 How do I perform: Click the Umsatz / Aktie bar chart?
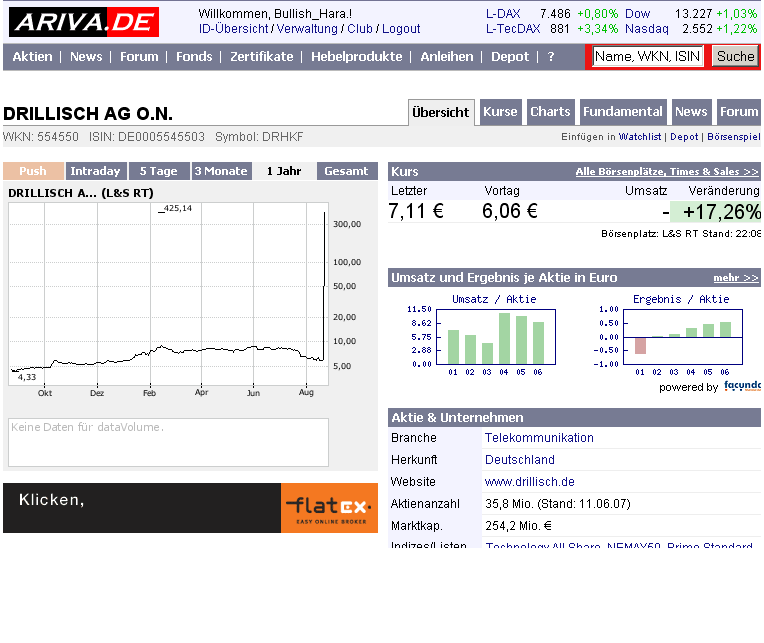click(x=496, y=337)
